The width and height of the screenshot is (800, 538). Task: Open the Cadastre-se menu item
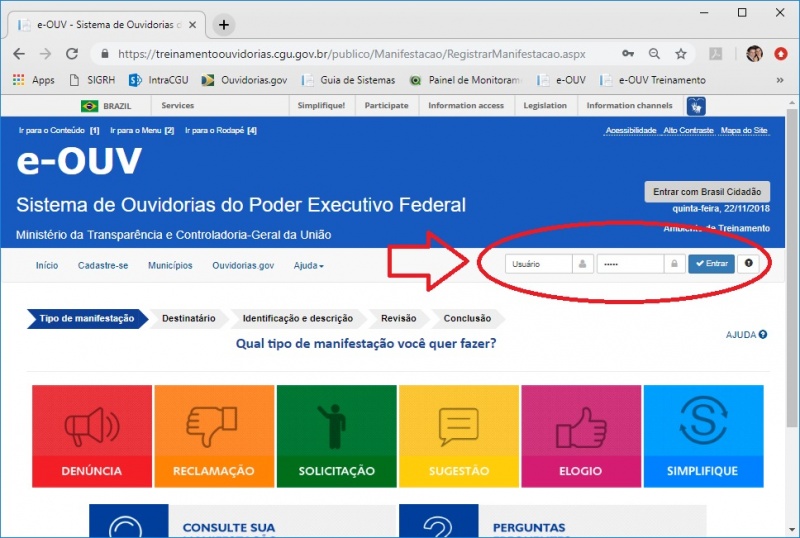coord(103,266)
